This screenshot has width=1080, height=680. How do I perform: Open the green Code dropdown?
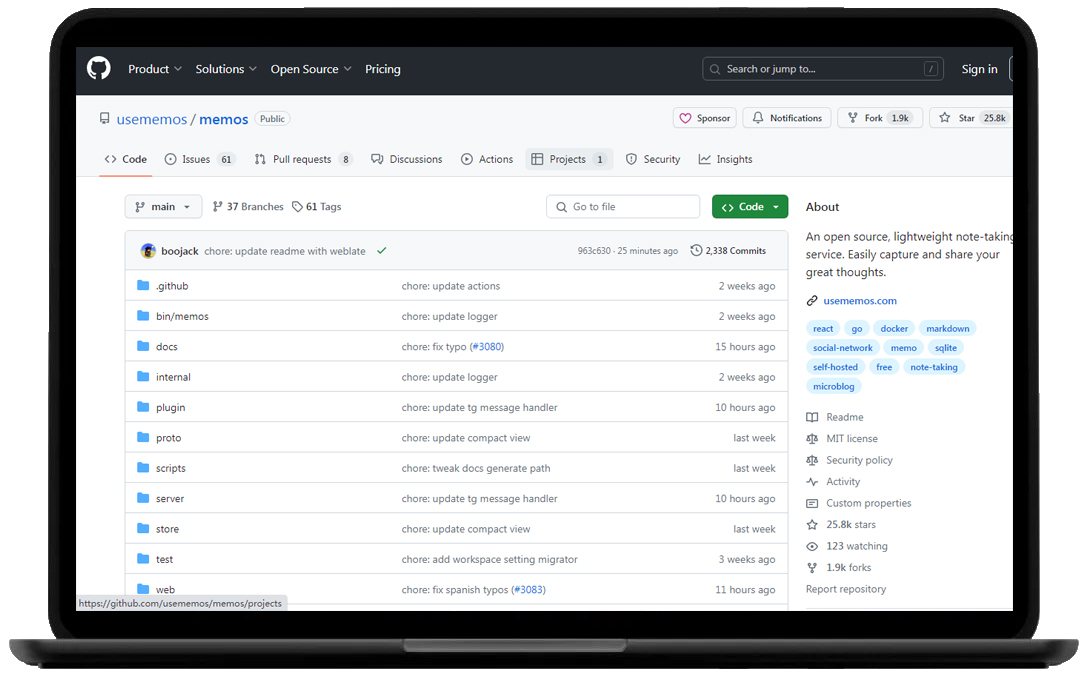point(750,207)
